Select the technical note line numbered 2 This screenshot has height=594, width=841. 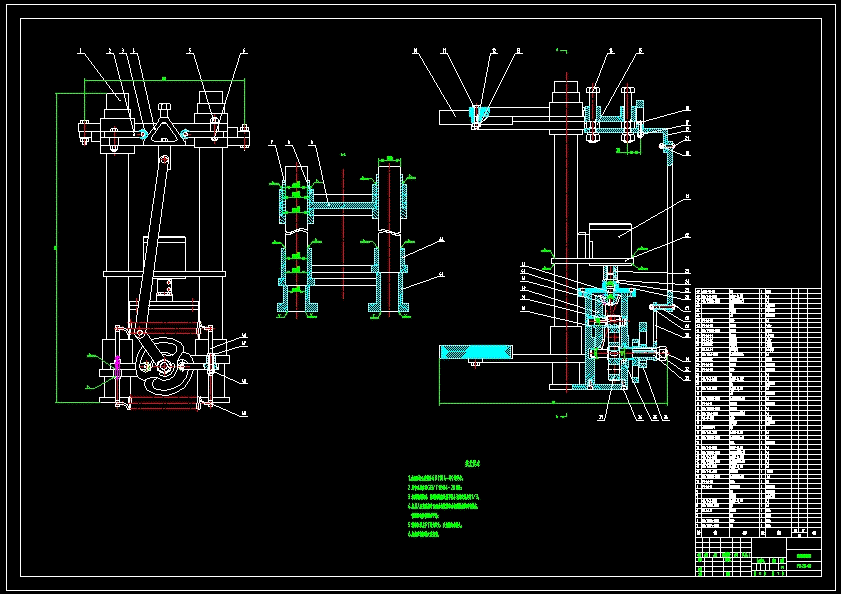pyautogui.click(x=435, y=488)
